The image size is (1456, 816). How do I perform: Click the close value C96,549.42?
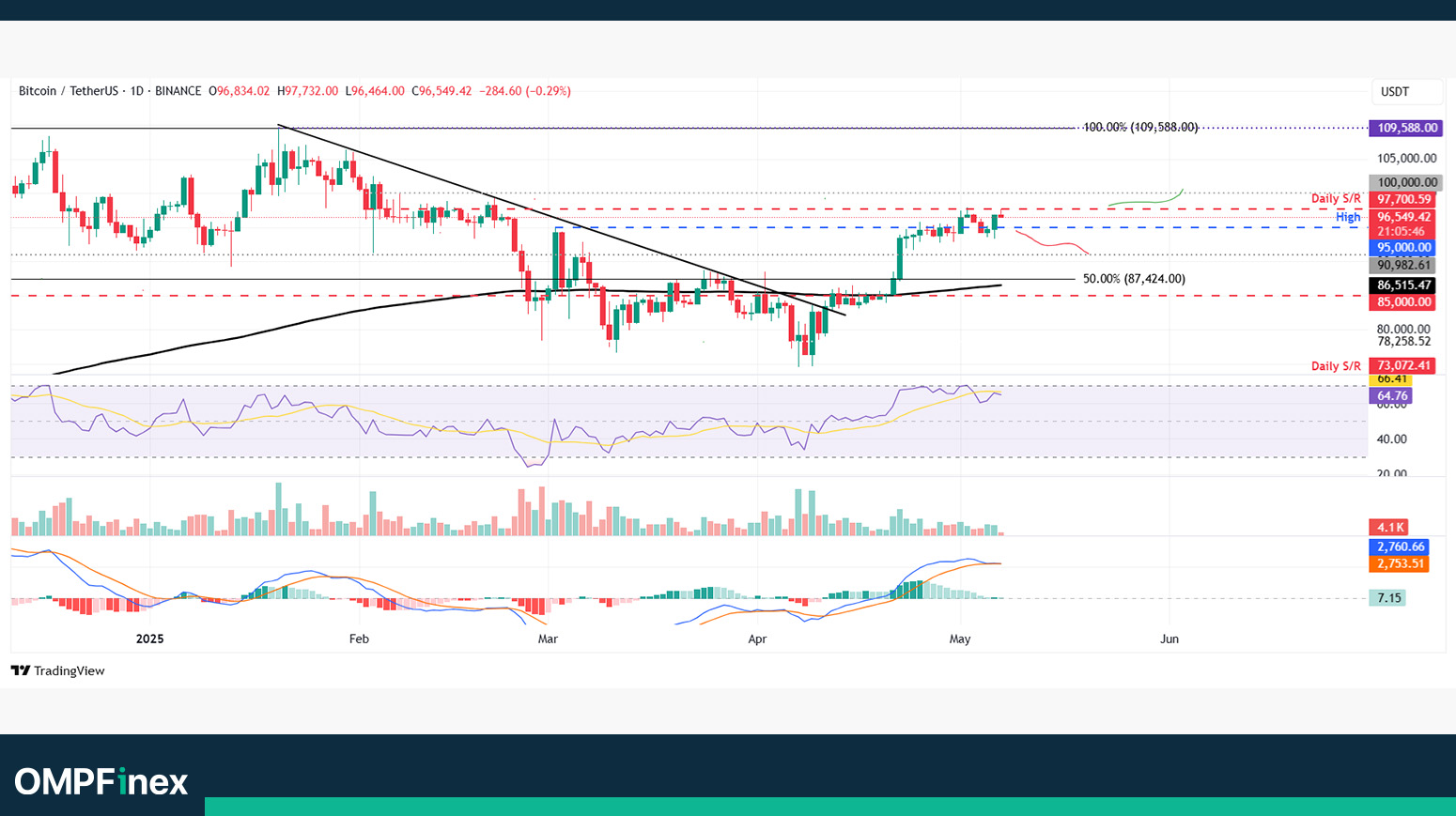tap(441, 91)
